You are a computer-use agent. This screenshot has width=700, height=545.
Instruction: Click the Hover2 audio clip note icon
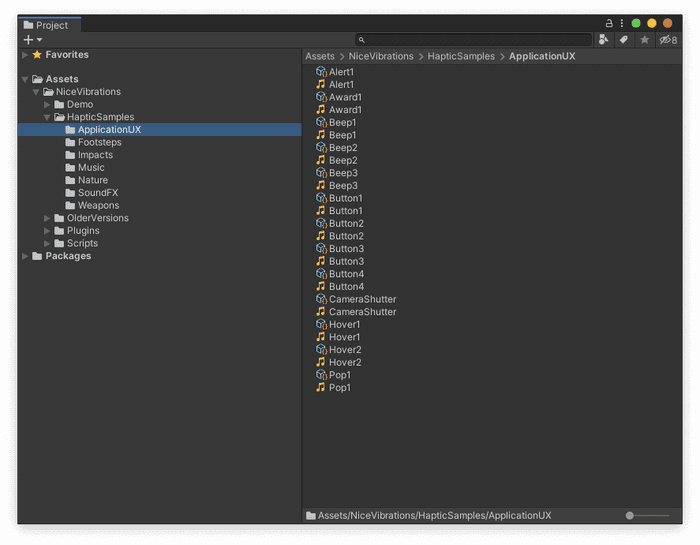point(321,362)
